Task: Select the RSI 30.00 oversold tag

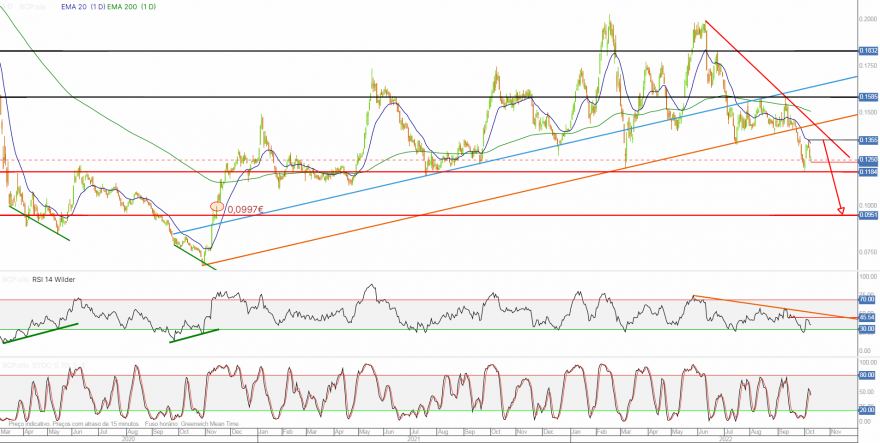Action: click(868, 329)
